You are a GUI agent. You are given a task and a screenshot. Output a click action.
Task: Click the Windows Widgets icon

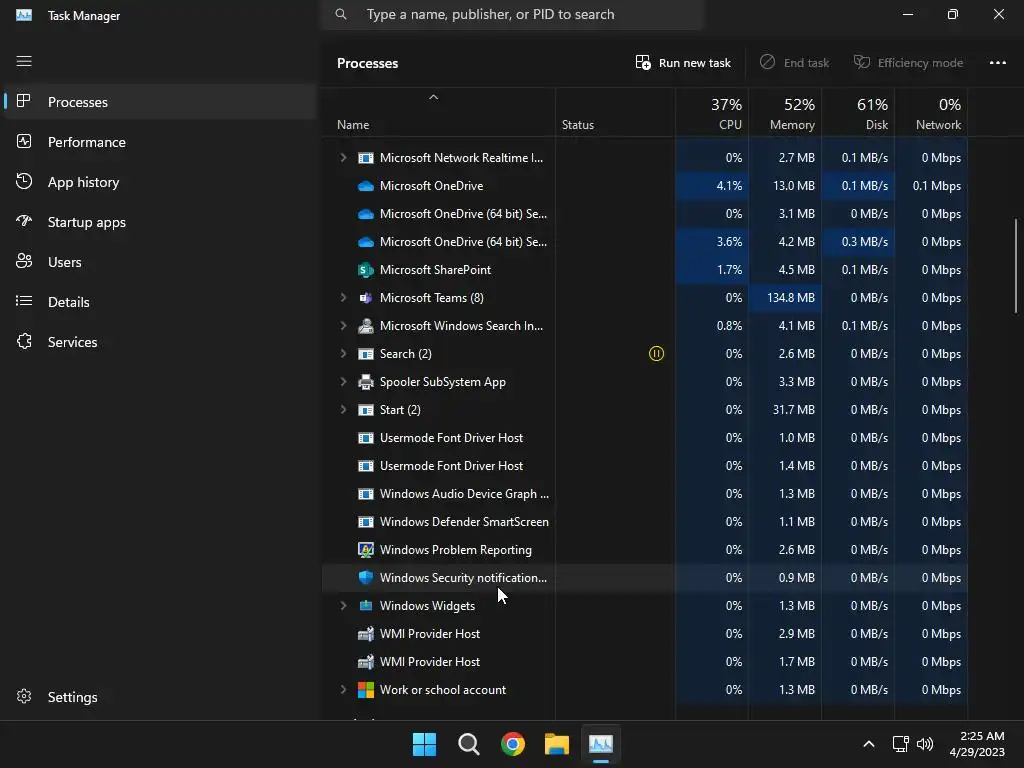coord(366,606)
